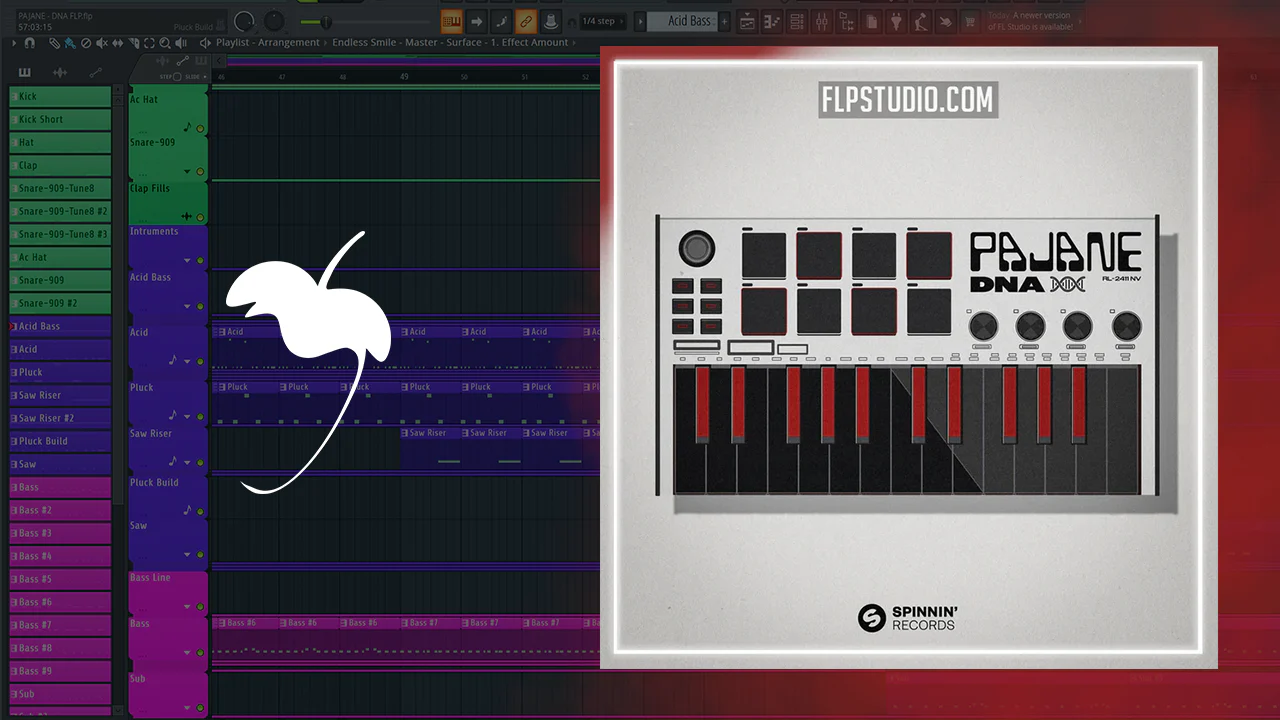Click the Playlist - Arrangement breadcrumb
Image resolution: width=1280 pixels, height=720 pixels.
[268, 43]
